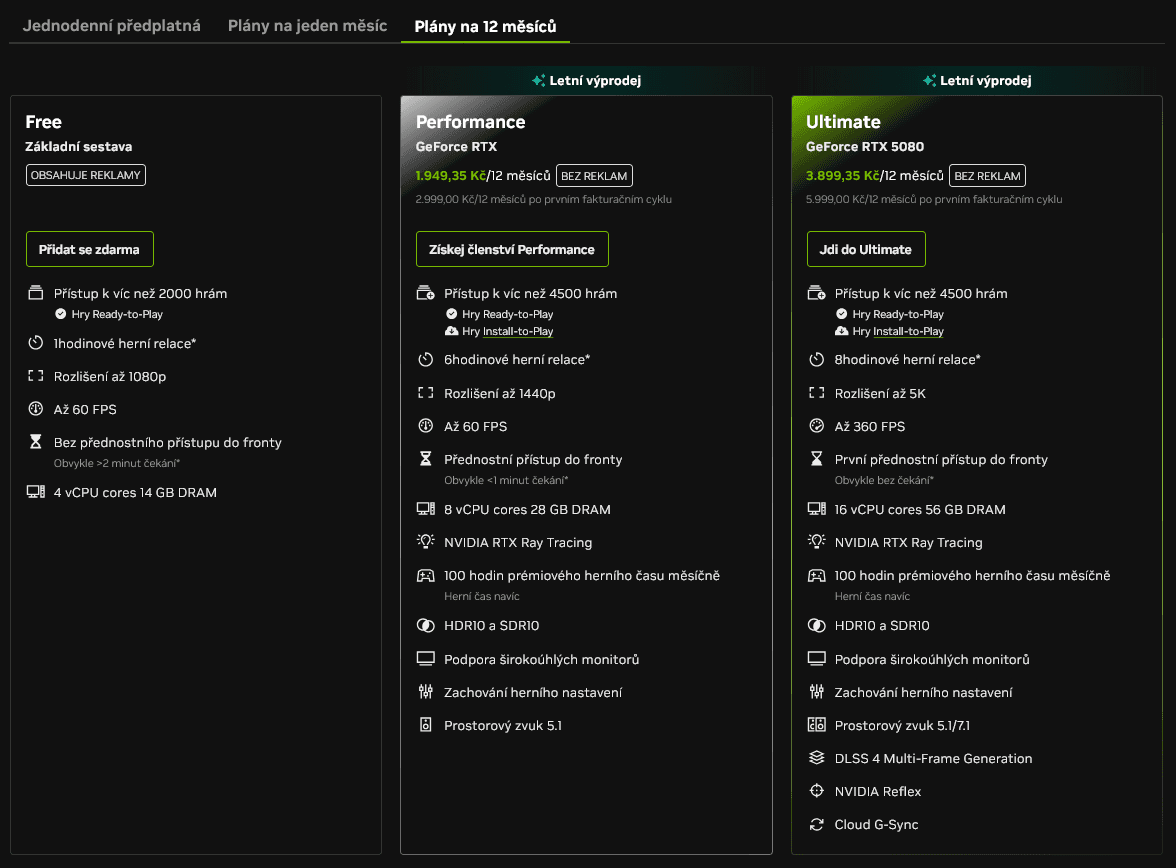Click computer icon by 16 vCPU cores
Viewport: 1176px width, 868px height.
816,509
